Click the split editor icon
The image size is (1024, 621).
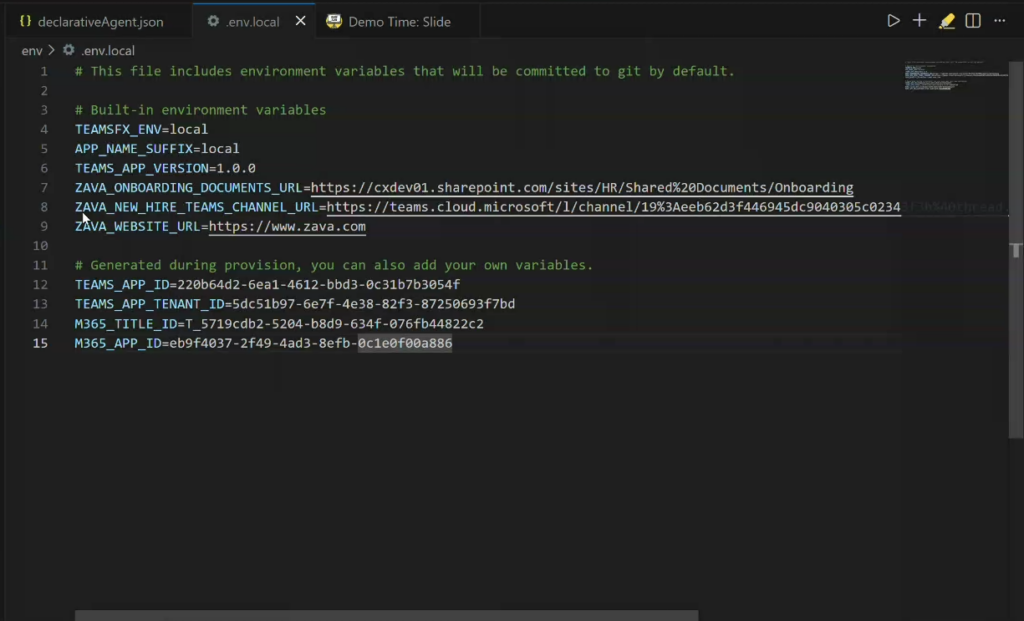point(973,21)
